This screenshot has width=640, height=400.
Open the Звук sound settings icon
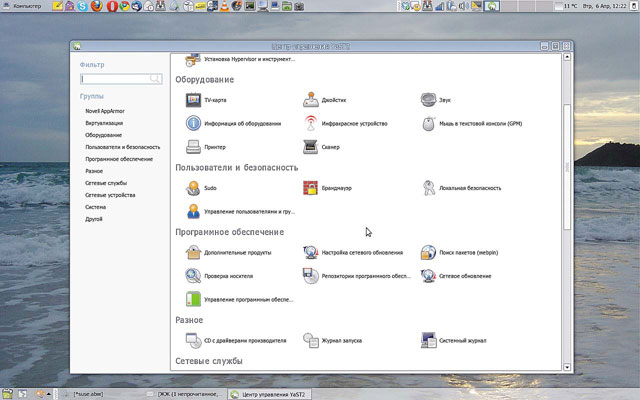tap(428, 100)
